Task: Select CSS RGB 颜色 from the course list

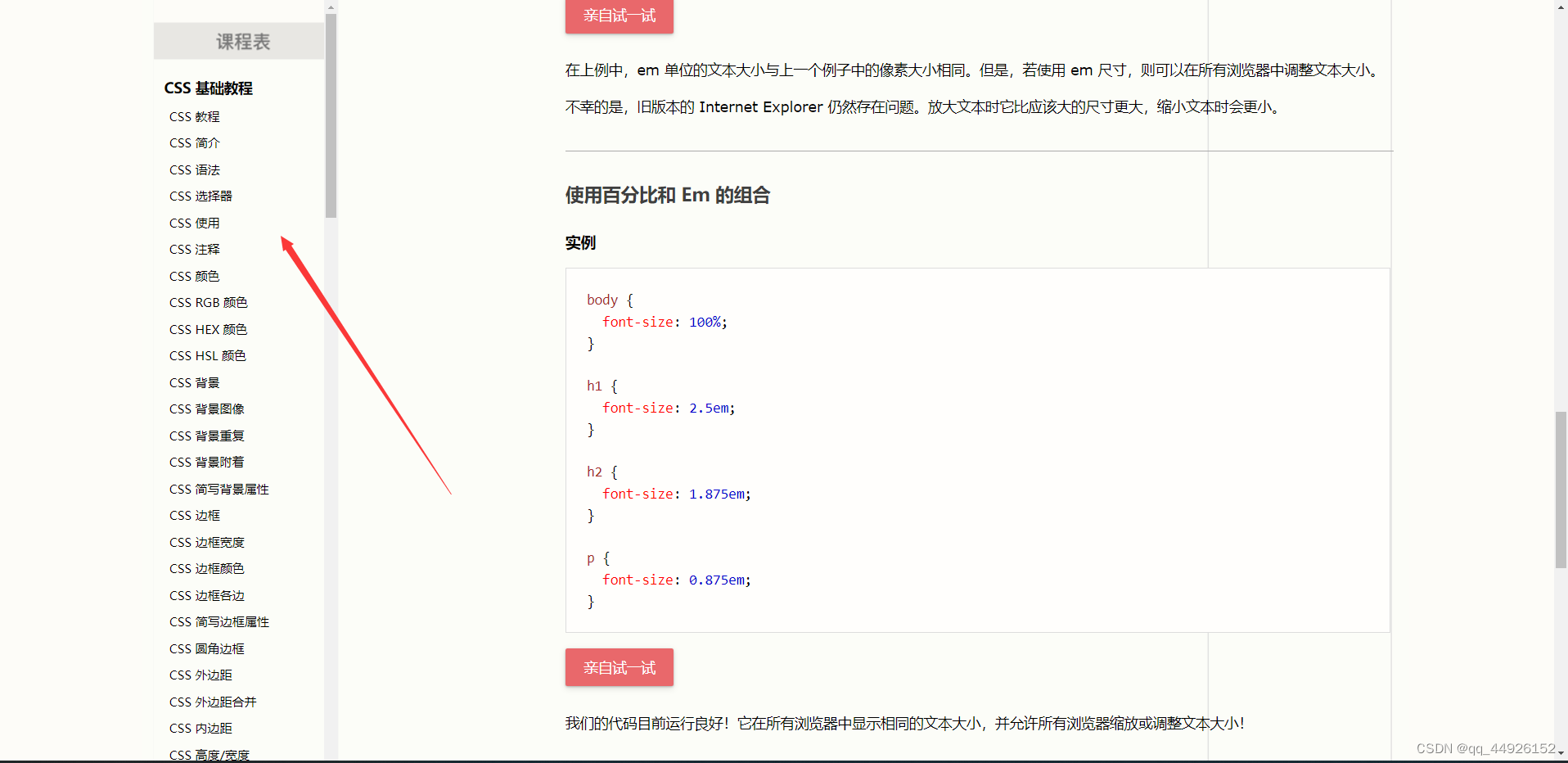Action: pos(208,302)
